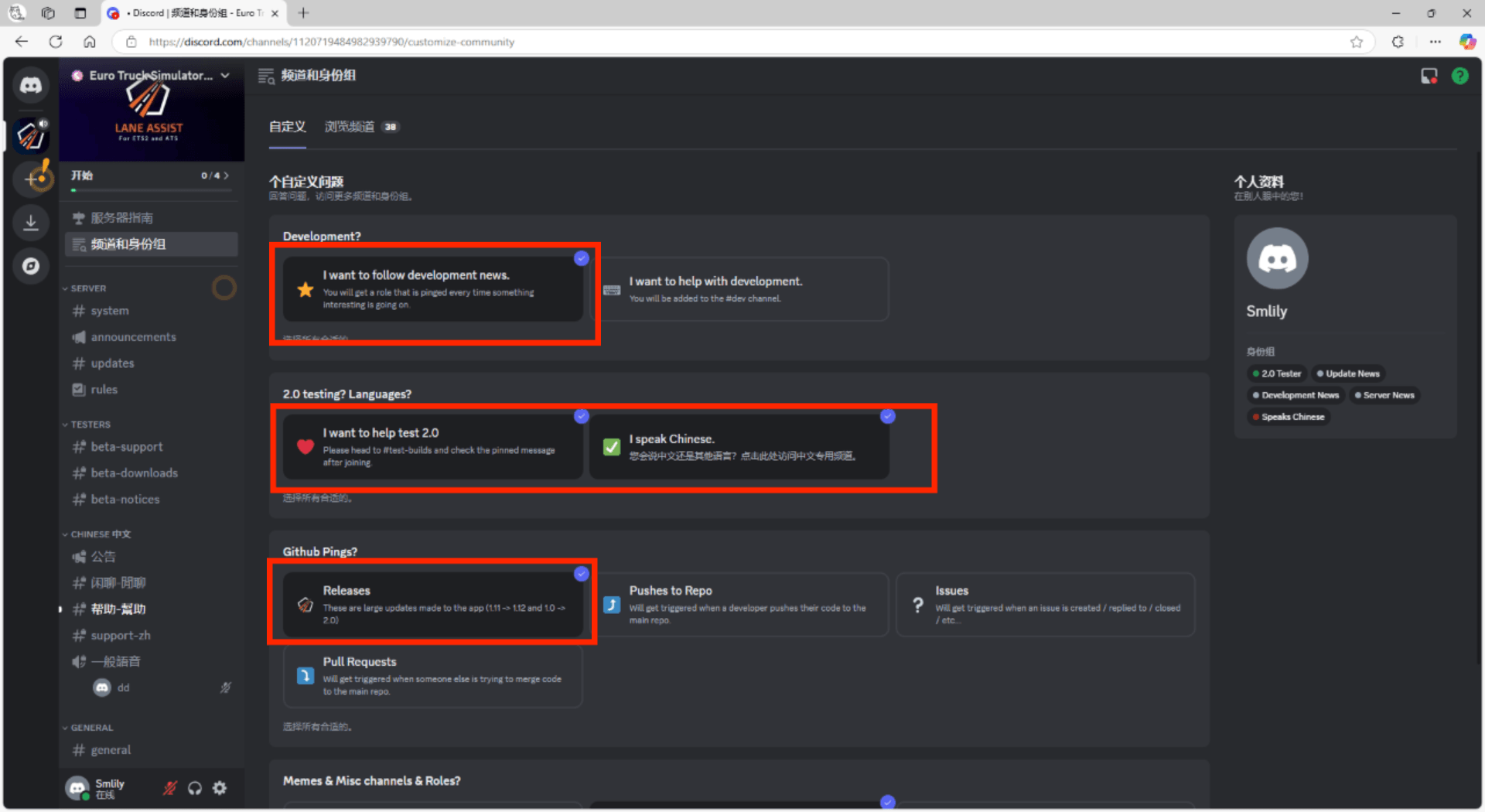
Task: Open 频道和身份组 in the sidebar
Action: pyautogui.click(x=152, y=244)
